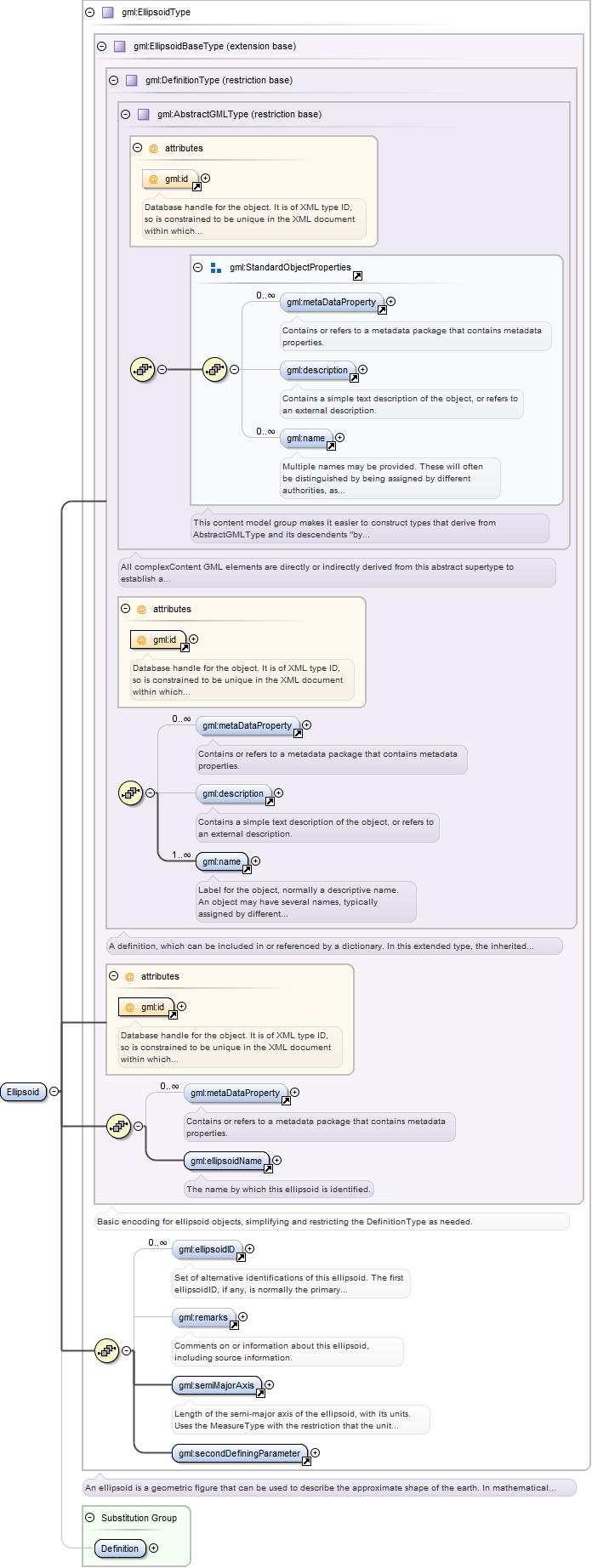Viewport: 592px width, 1568px height.
Task: Click the @ attributes icon under gml:AbstractGMLType
Action: (154, 148)
